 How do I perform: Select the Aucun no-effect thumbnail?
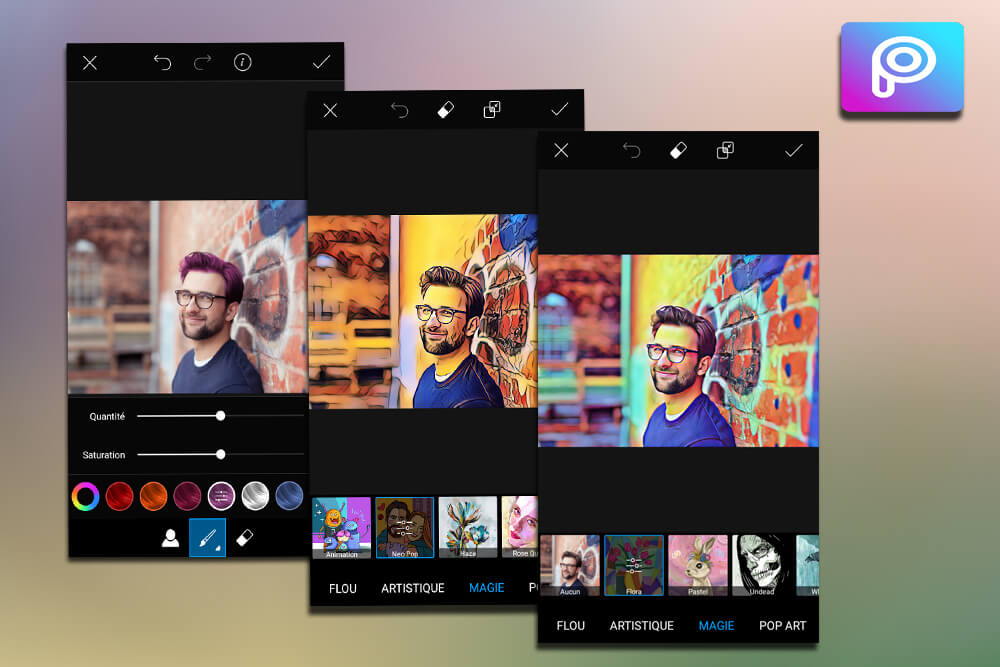coord(570,565)
